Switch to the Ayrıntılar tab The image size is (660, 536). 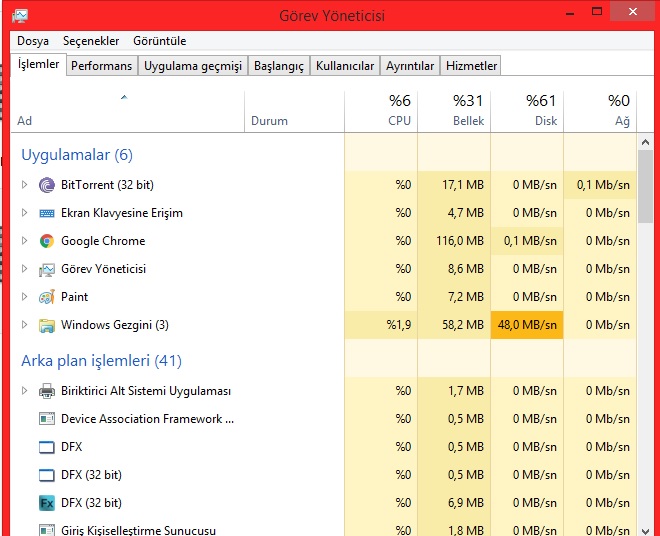(410, 66)
